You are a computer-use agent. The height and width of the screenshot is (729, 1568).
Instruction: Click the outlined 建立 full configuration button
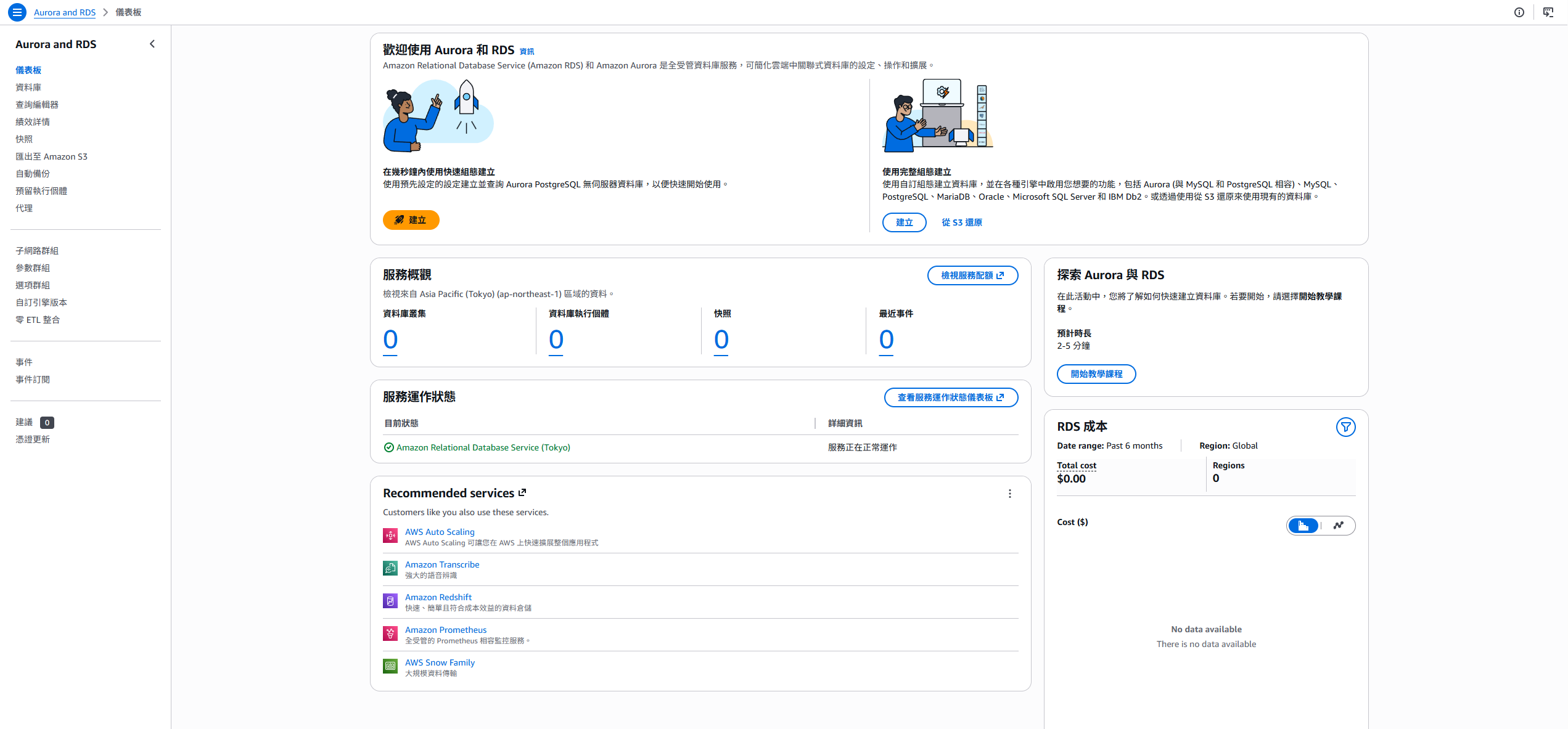904,222
